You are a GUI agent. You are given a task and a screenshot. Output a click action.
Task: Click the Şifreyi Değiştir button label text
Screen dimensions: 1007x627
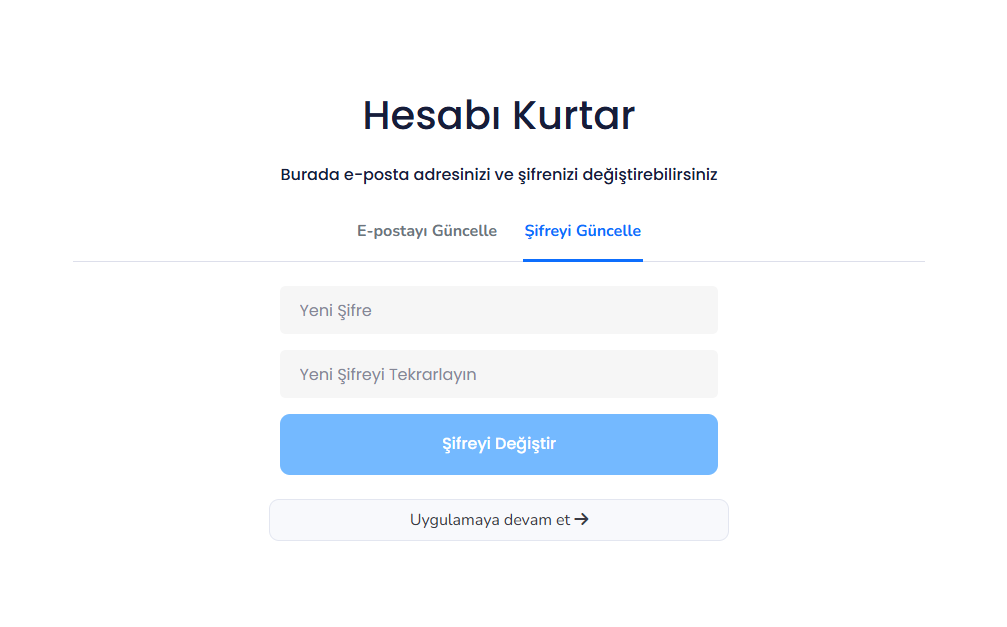click(498, 442)
